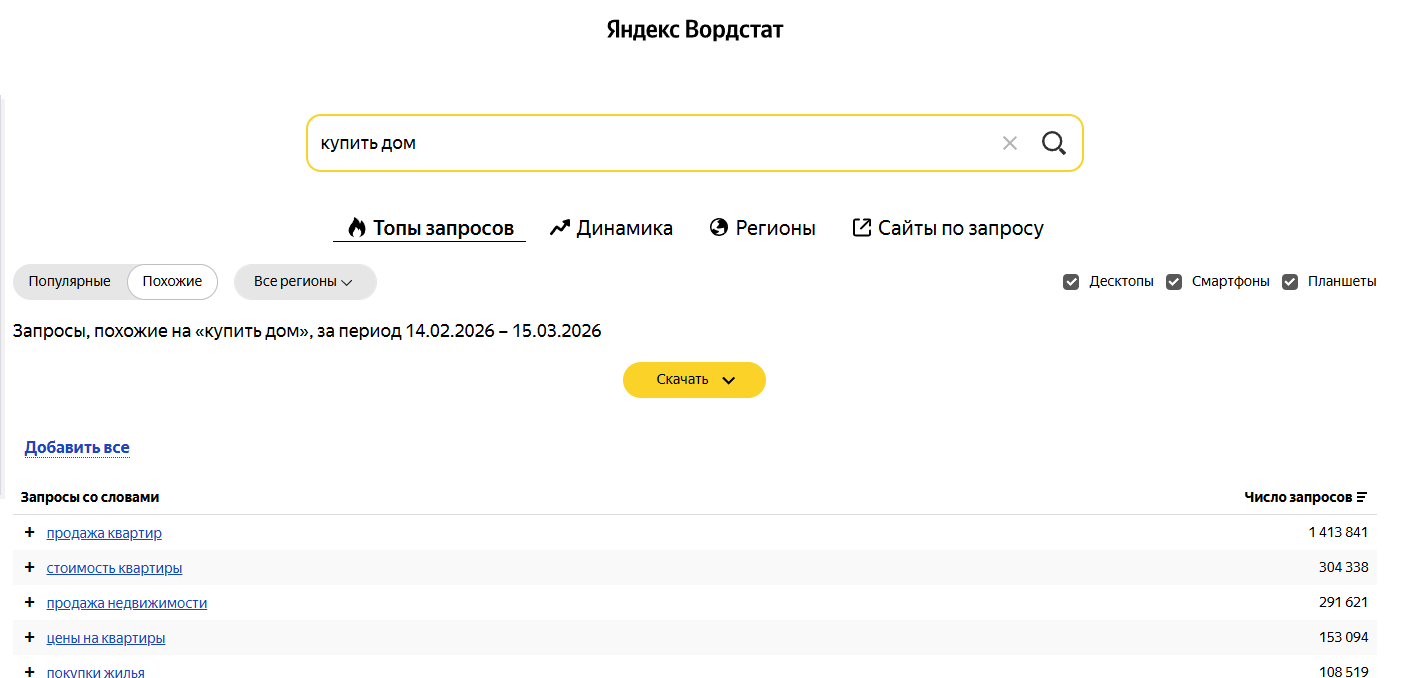Screen dimensions: 1414x678
Task: Clear the search field with the X icon
Action: click(1009, 143)
